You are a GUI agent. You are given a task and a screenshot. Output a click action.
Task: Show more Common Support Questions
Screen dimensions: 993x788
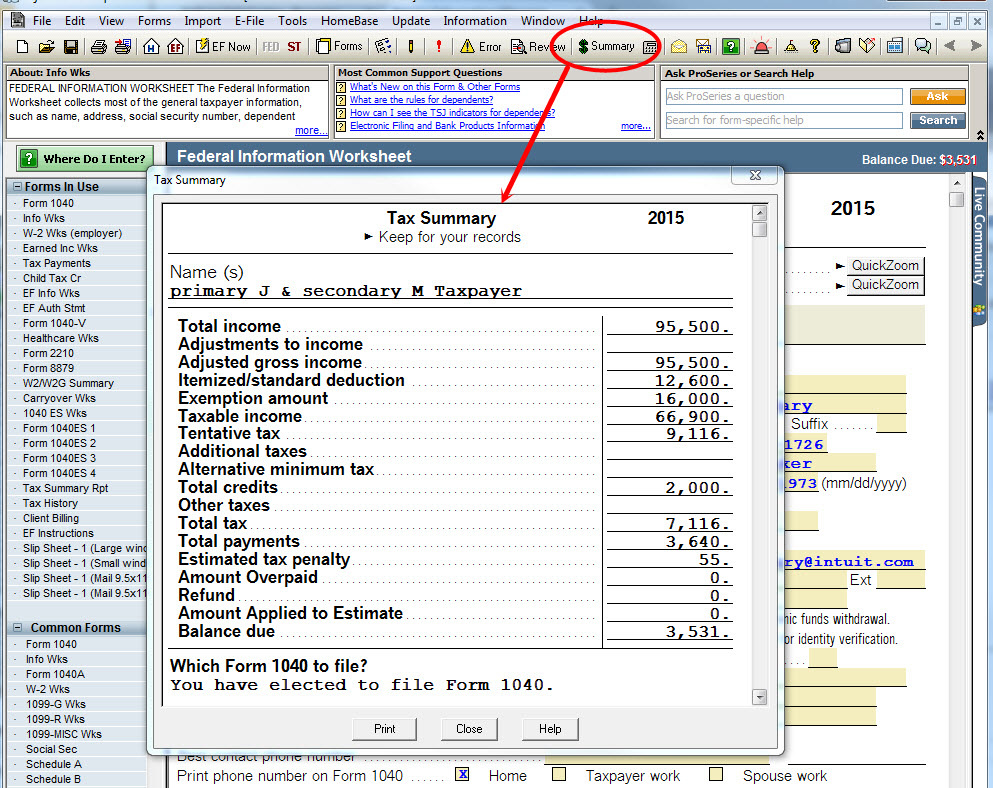(636, 126)
